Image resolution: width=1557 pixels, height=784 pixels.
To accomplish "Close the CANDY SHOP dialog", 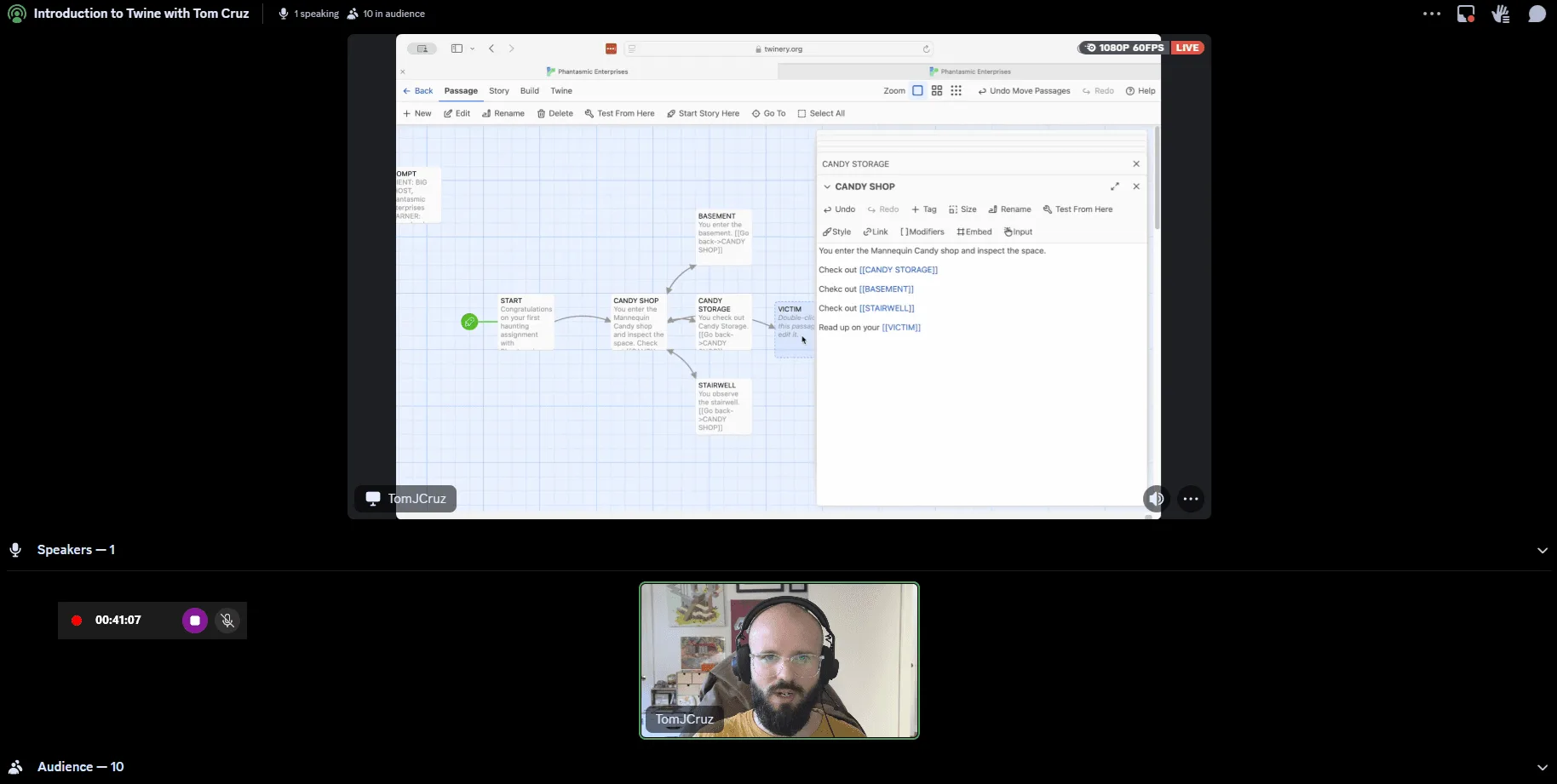I will pyautogui.click(x=1136, y=186).
